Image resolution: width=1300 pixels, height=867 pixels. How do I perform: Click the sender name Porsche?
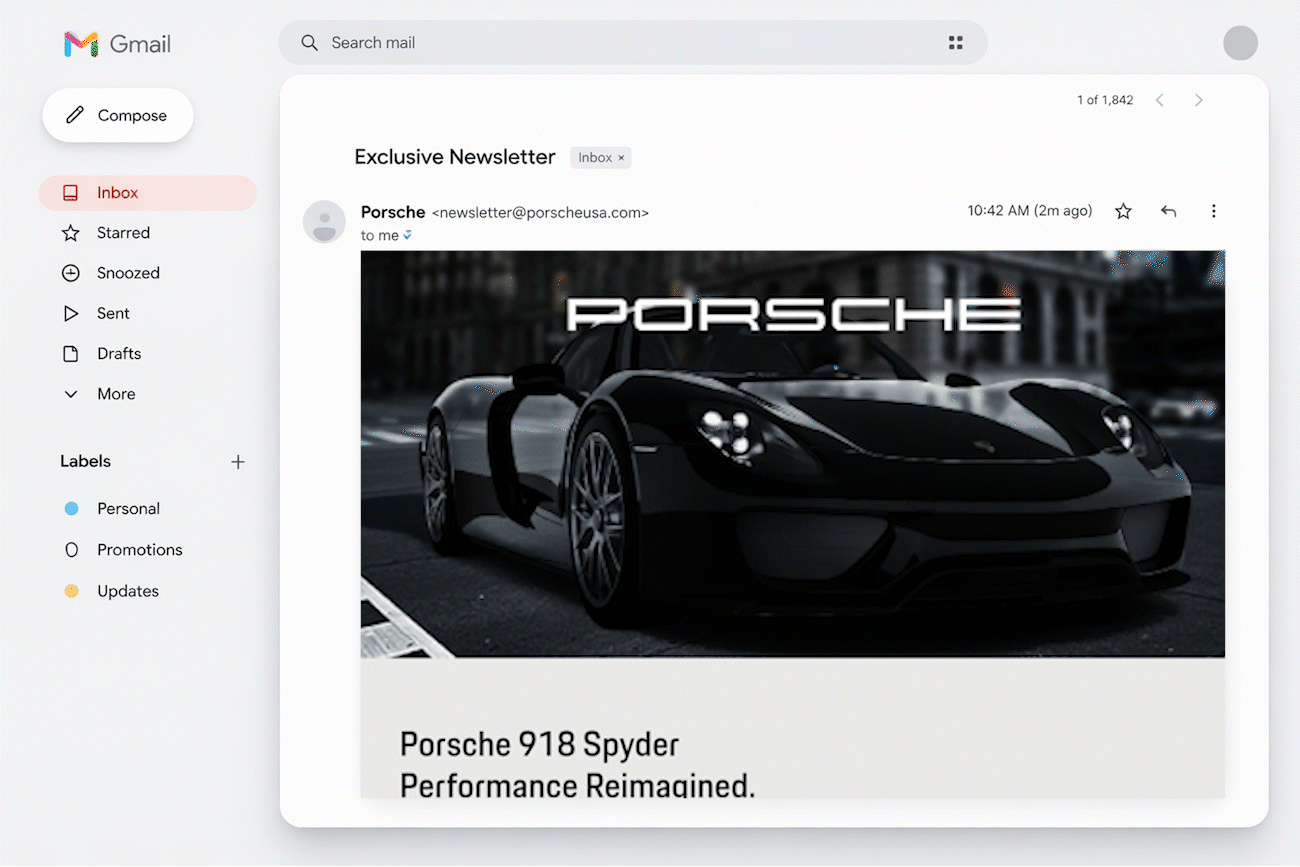tap(393, 212)
